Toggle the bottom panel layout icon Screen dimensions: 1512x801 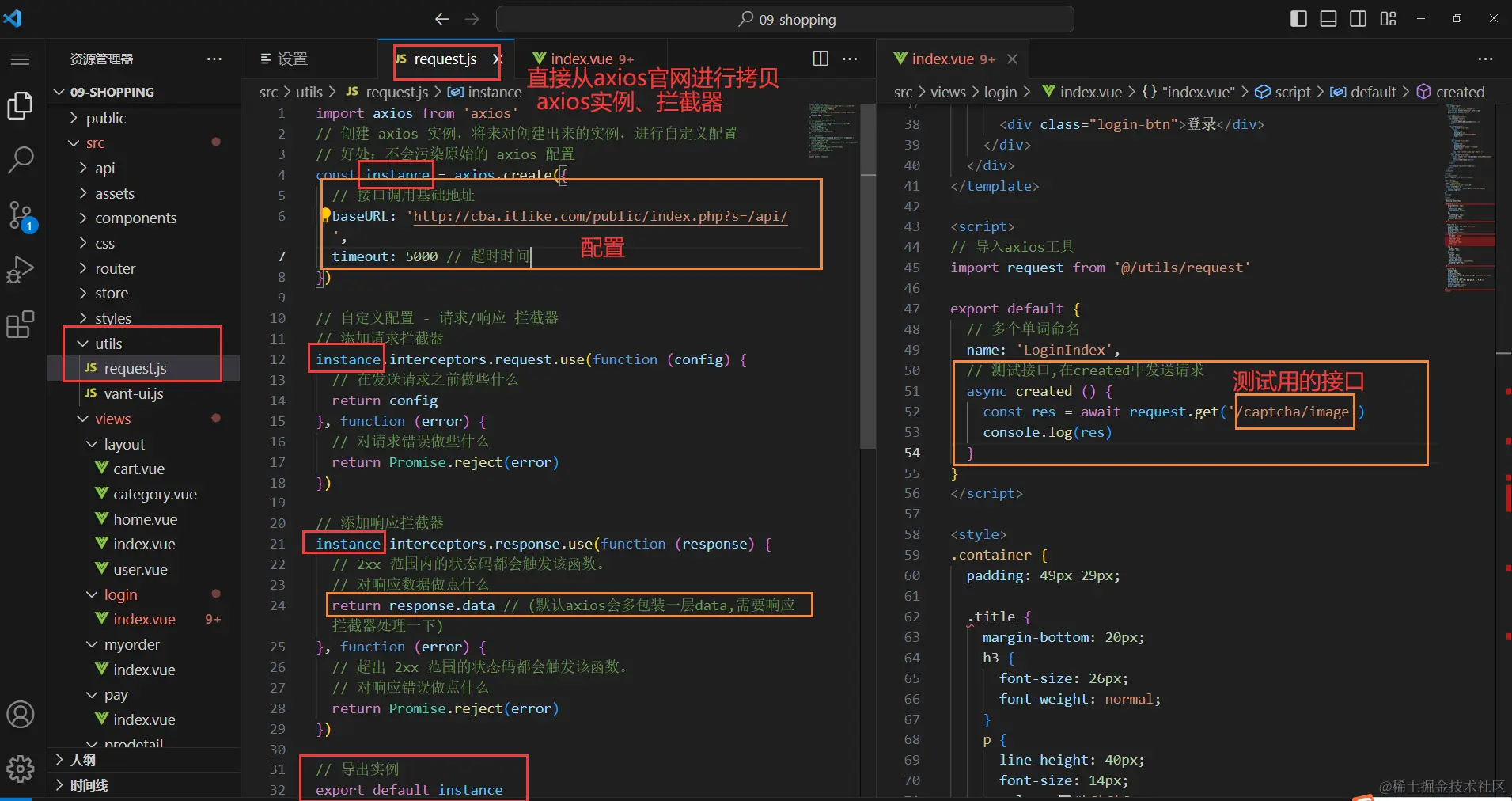point(1328,19)
